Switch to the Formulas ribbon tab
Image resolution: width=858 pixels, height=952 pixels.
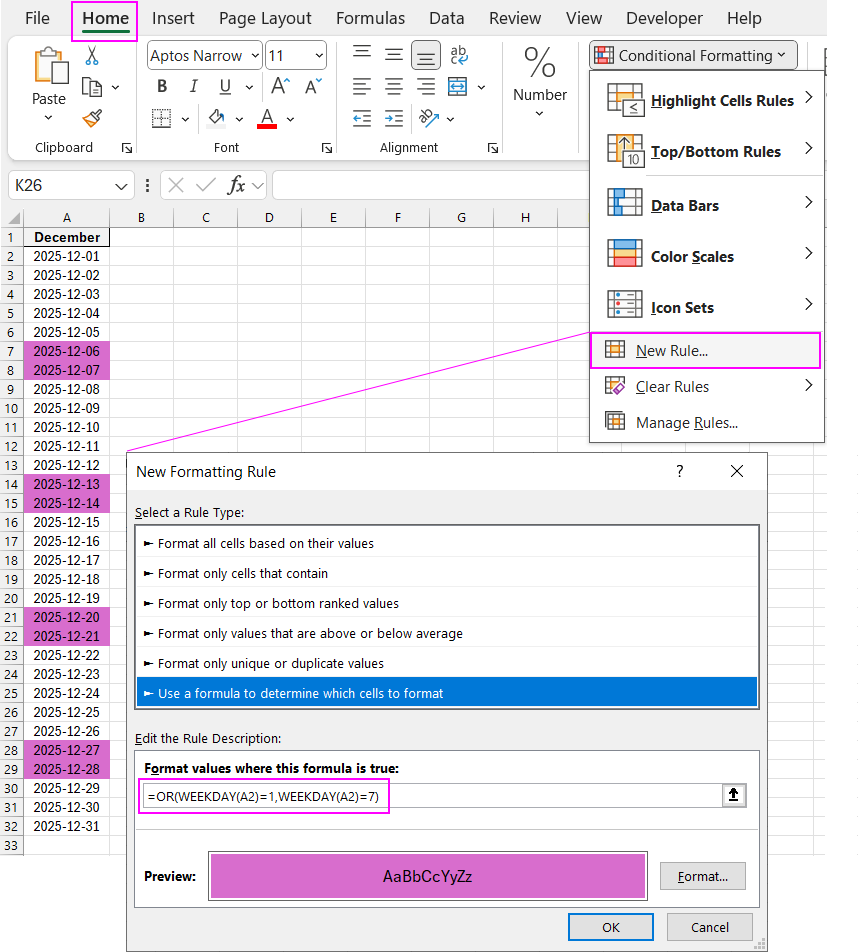pos(370,18)
